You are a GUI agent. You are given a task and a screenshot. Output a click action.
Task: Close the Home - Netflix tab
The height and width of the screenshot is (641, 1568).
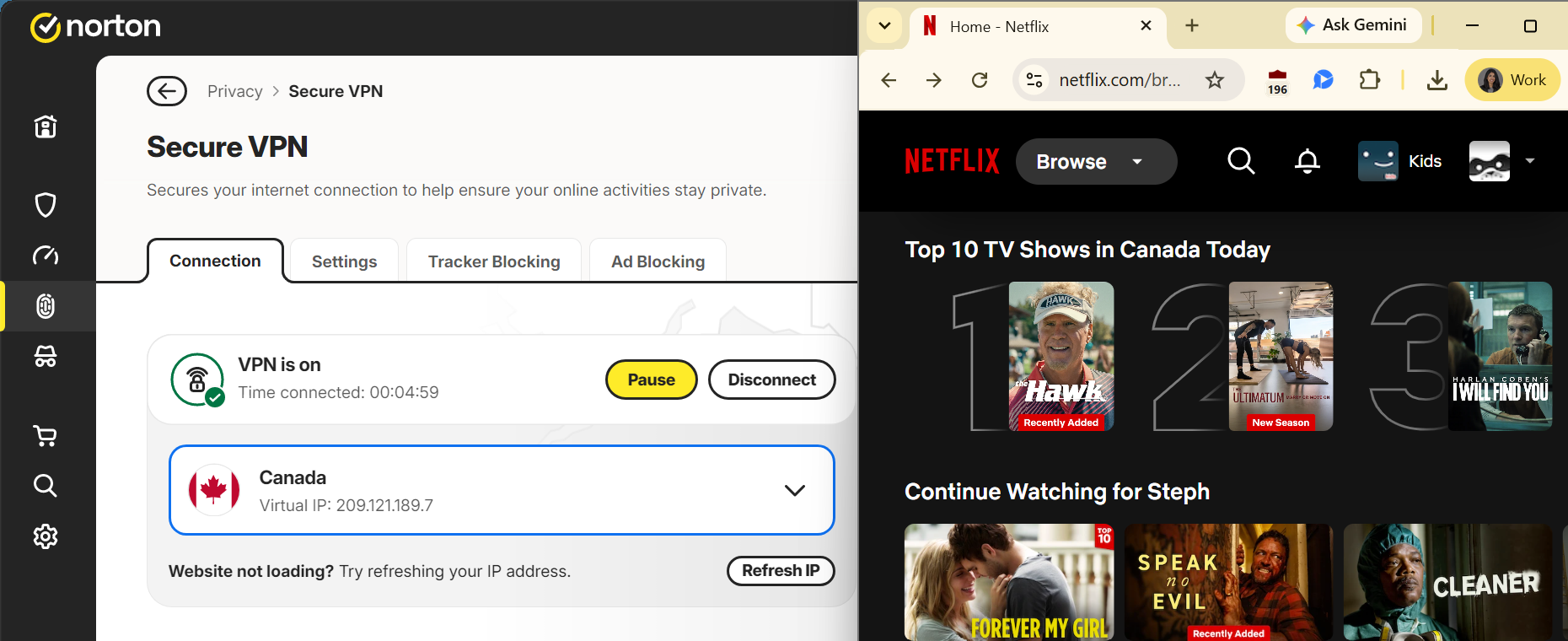coord(1146,26)
